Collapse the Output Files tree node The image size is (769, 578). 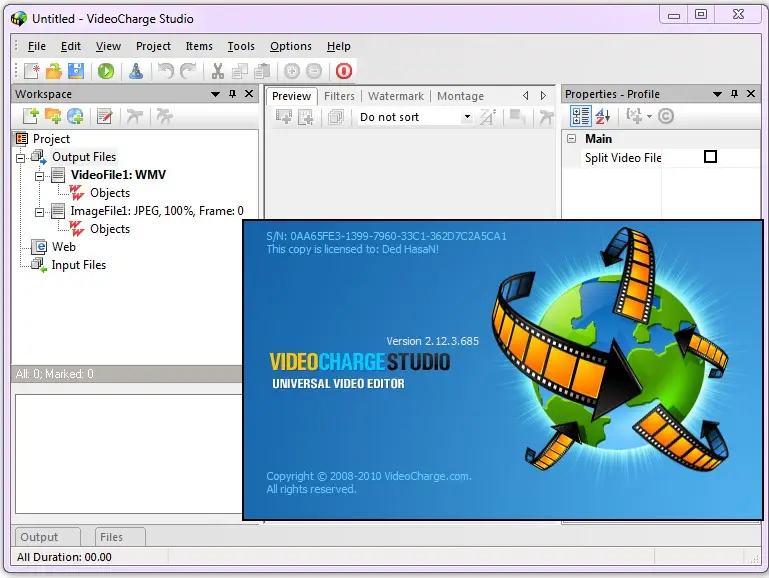[20, 158]
